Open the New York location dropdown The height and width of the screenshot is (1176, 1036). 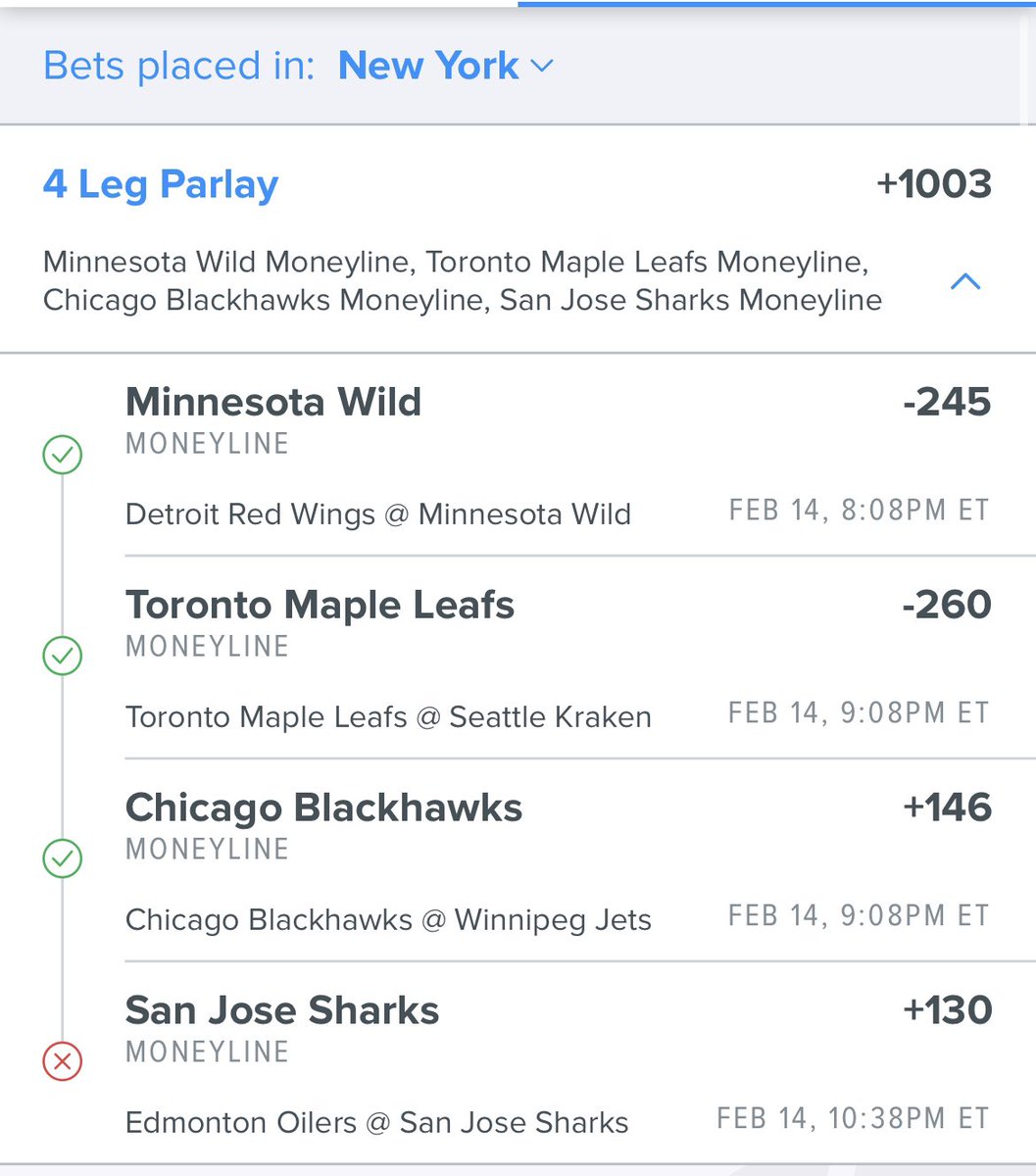pyautogui.click(x=446, y=66)
